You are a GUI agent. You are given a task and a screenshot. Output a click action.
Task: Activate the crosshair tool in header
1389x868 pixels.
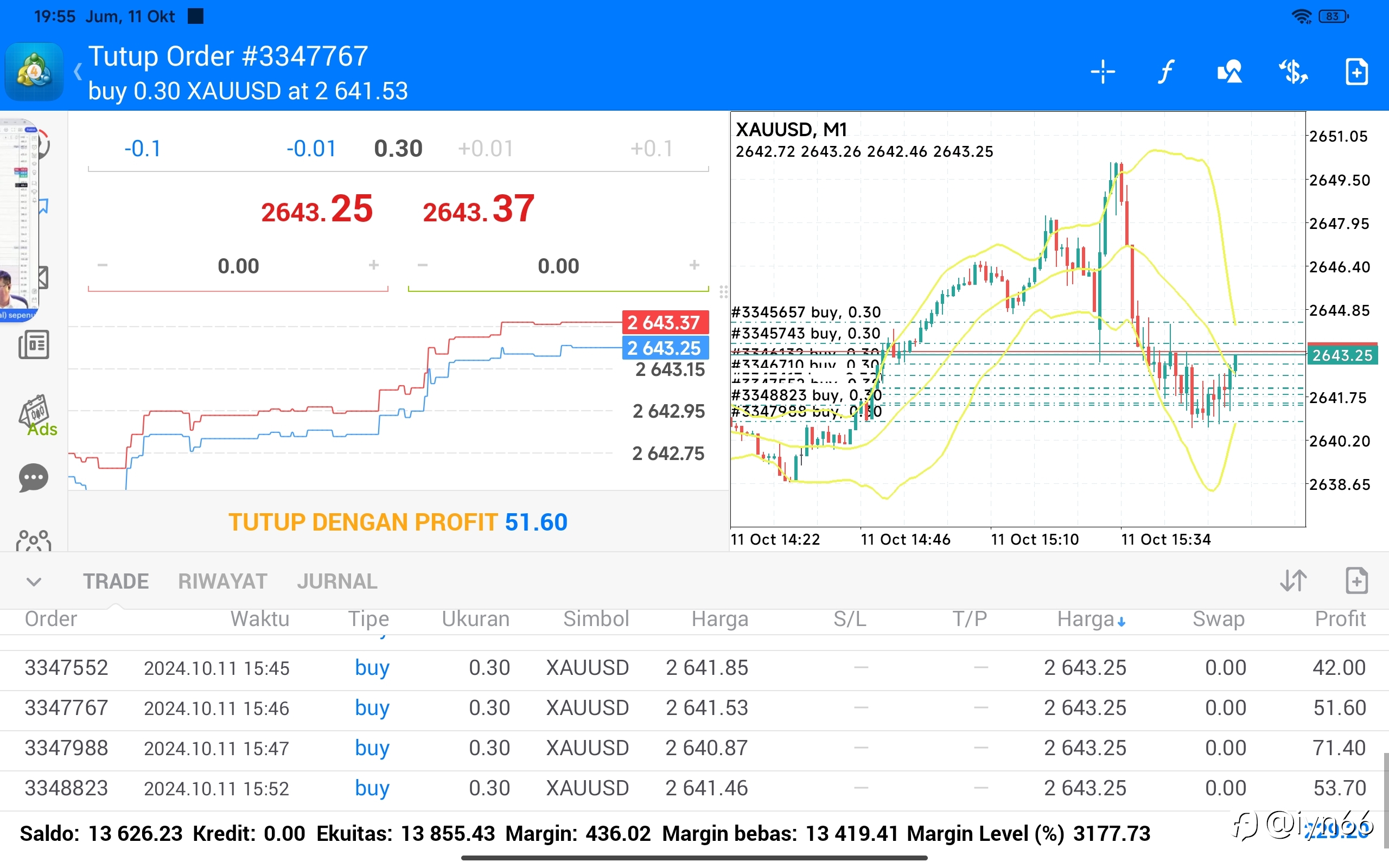point(1102,72)
